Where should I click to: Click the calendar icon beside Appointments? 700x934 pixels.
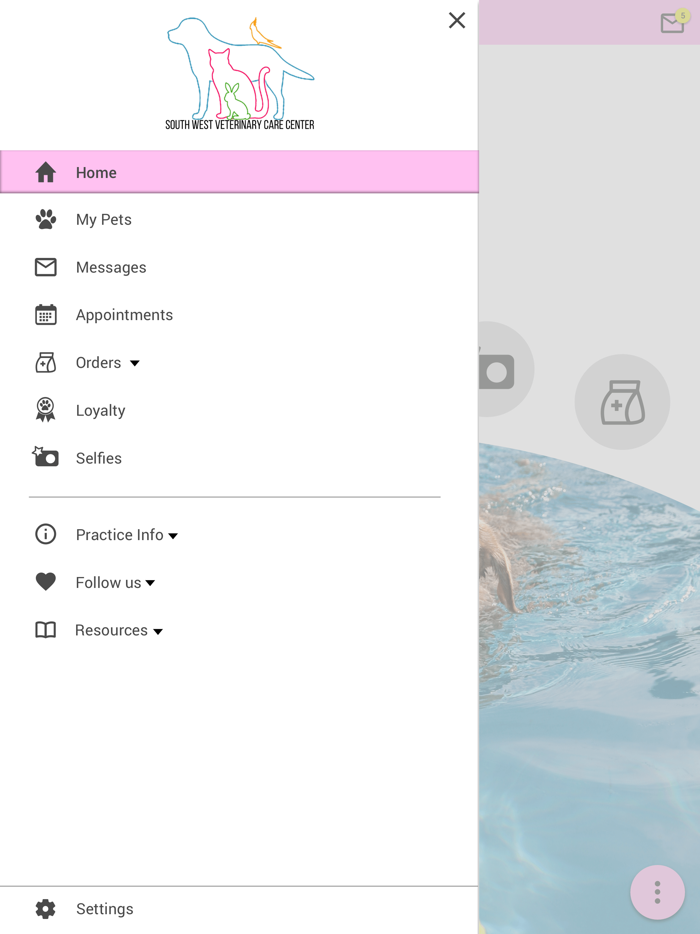click(46, 315)
